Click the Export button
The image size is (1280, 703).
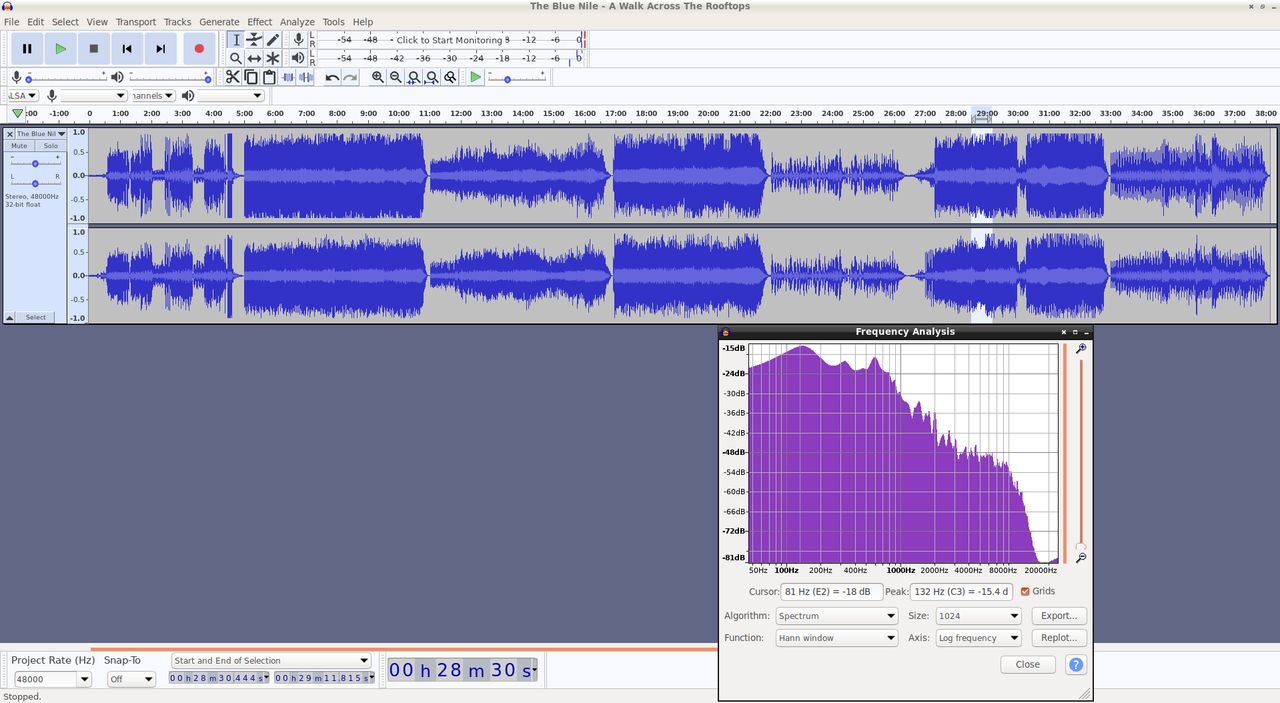coord(1059,616)
